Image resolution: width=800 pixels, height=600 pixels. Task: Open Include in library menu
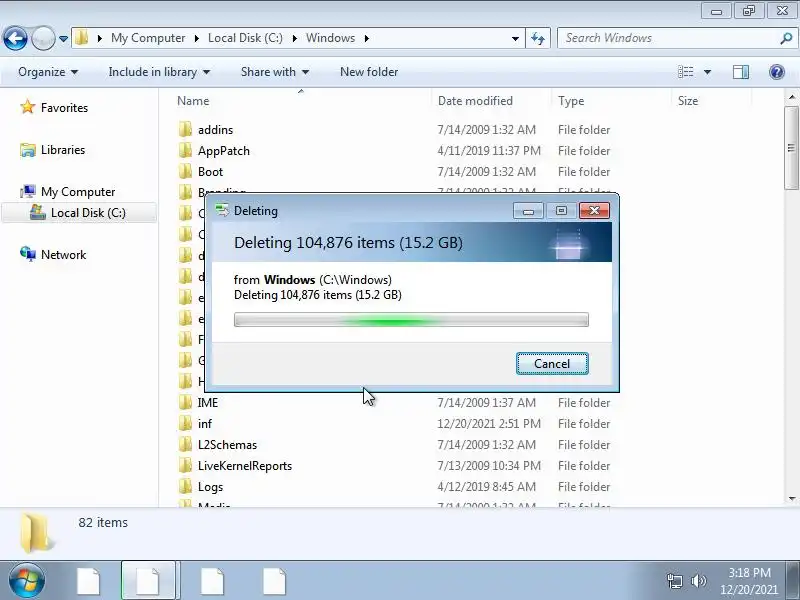pos(159,72)
